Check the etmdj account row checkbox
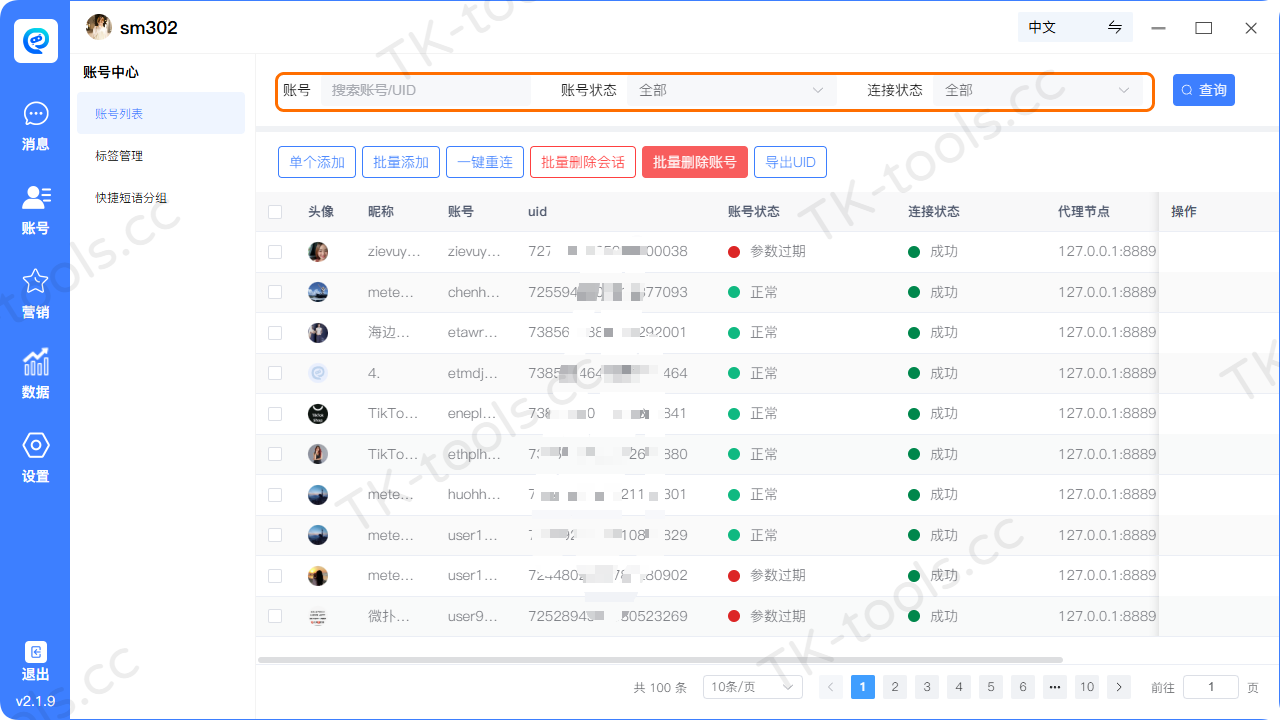This screenshot has width=1280, height=720. 275,373
